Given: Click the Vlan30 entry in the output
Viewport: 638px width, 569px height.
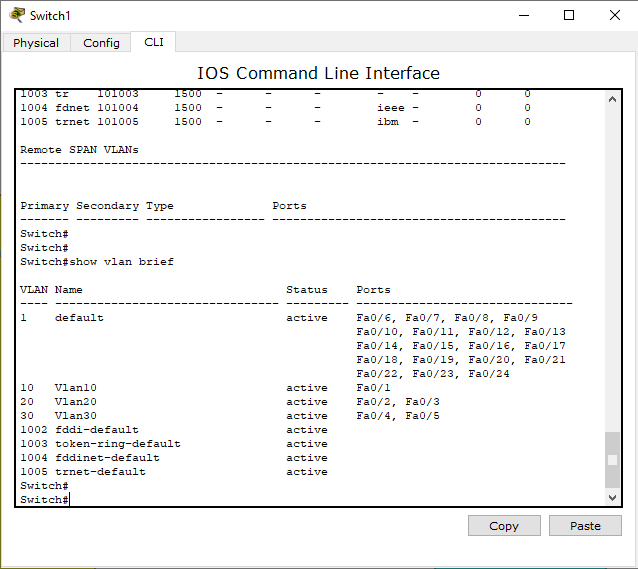Looking at the screenshot, I should click(76, 416).
